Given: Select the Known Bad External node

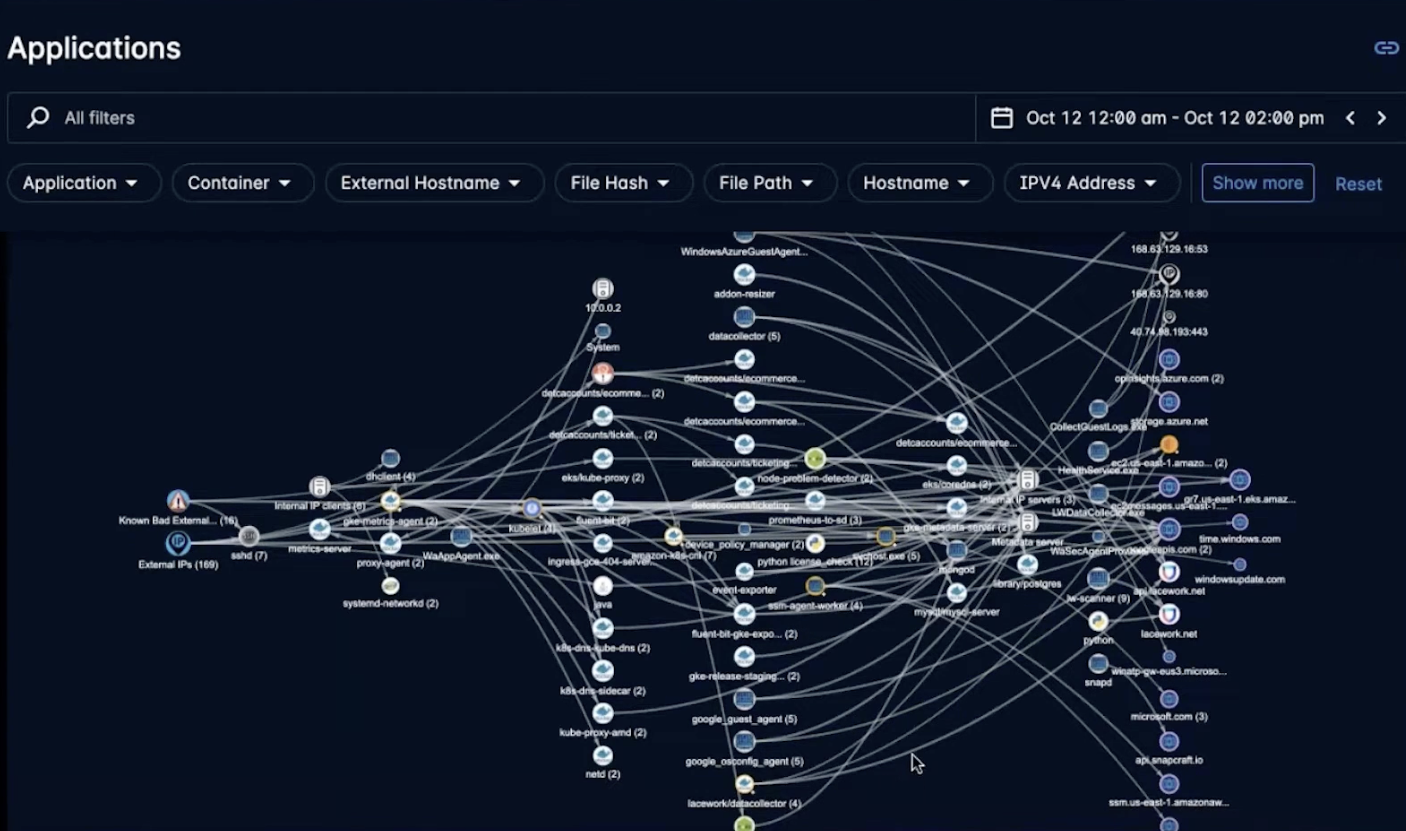Looking at the screenshot, I should [178, 501].
